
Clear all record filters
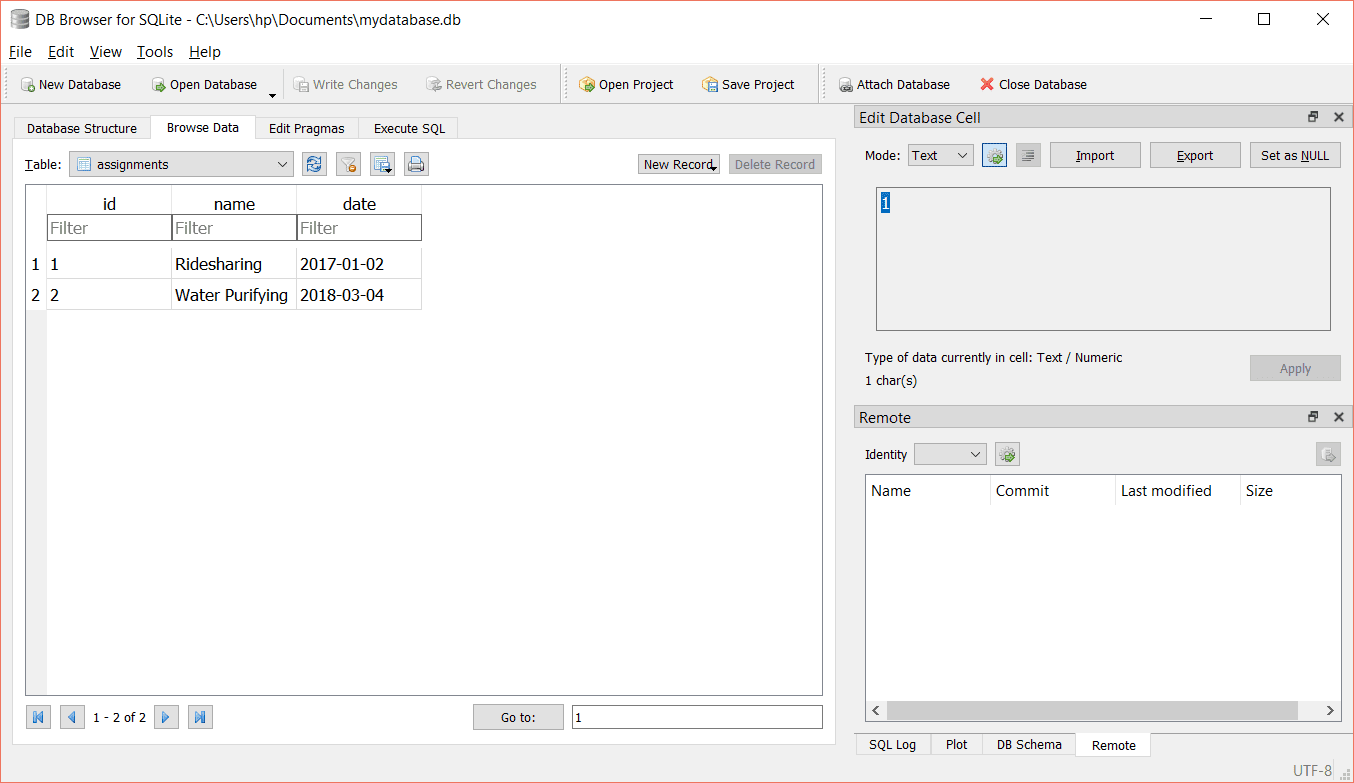(348, 163)
